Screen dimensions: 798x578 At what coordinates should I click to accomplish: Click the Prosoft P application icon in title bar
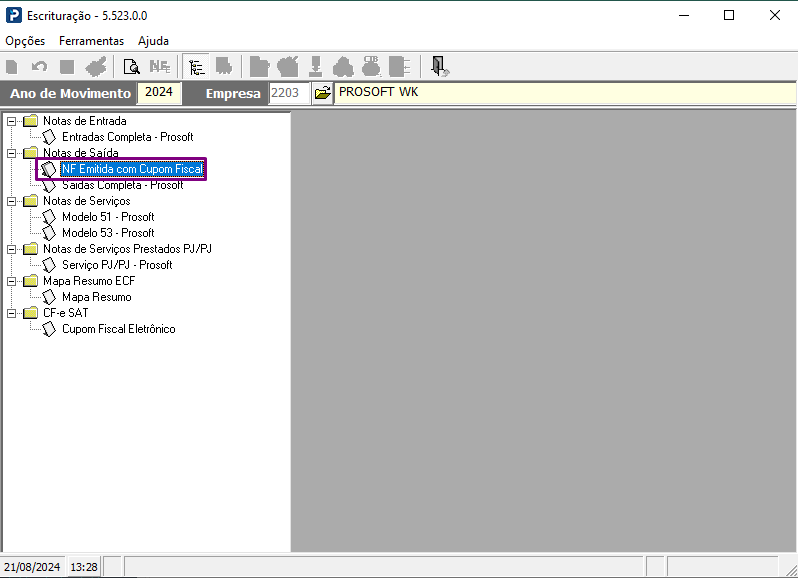[x=14, y=15]
